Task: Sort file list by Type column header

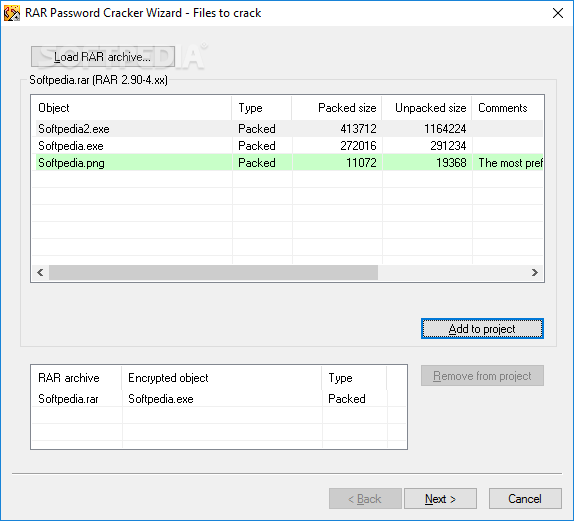Action: (x=262, y=108)
